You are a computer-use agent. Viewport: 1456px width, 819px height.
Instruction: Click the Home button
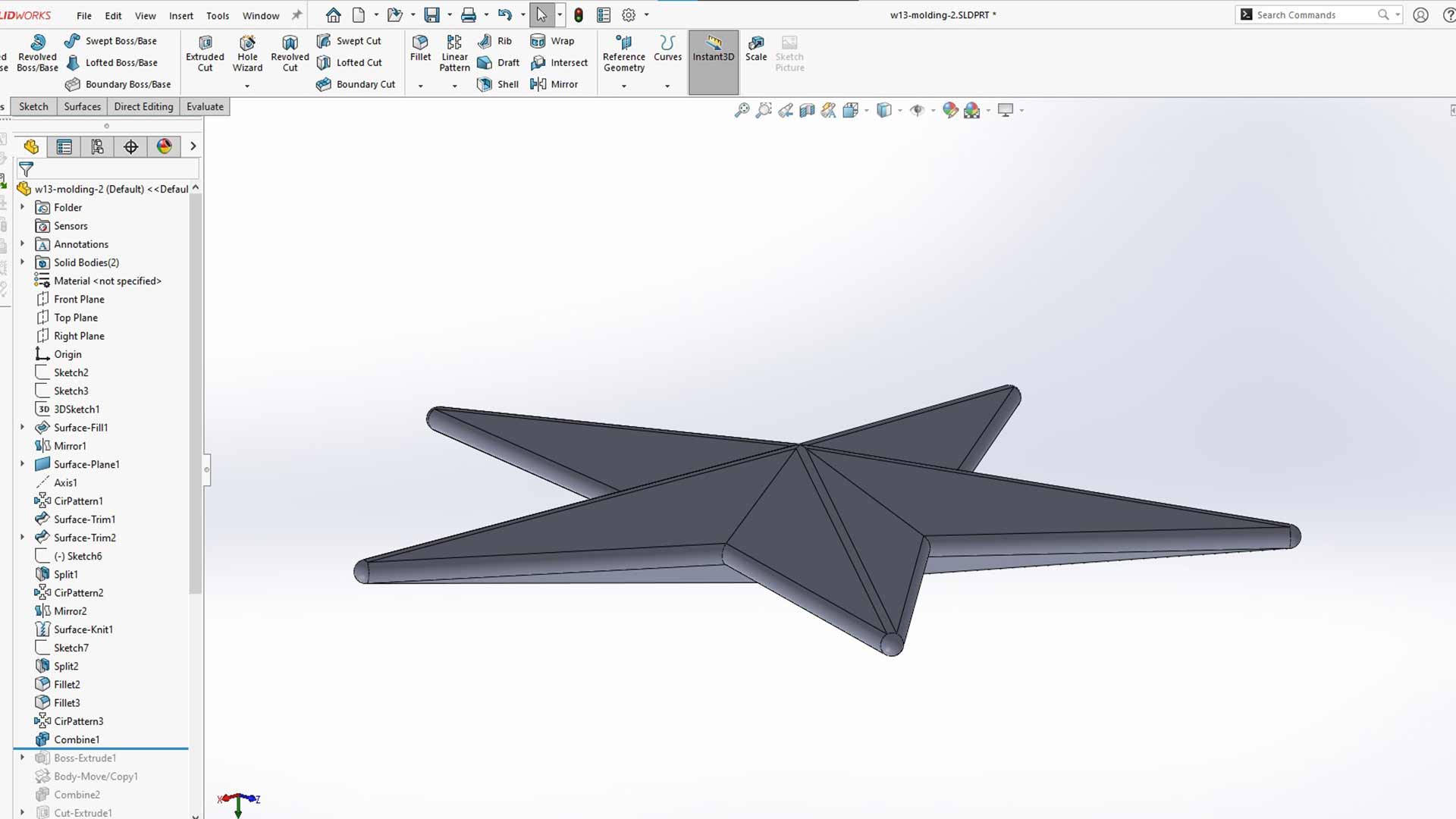tap(333, 15)
